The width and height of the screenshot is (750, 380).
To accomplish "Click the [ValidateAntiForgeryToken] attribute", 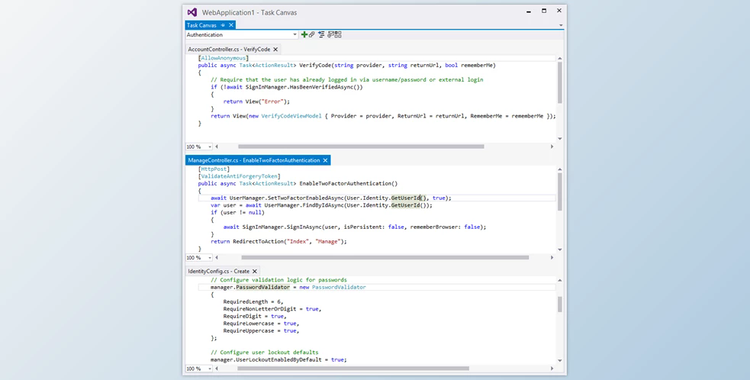I will [x=239, y=177].
